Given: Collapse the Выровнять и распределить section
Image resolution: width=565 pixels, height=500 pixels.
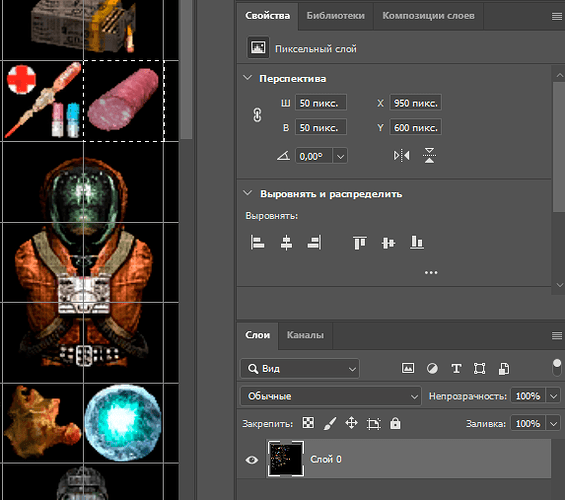Looking at the screenshot, I should [x=247, y=193].
